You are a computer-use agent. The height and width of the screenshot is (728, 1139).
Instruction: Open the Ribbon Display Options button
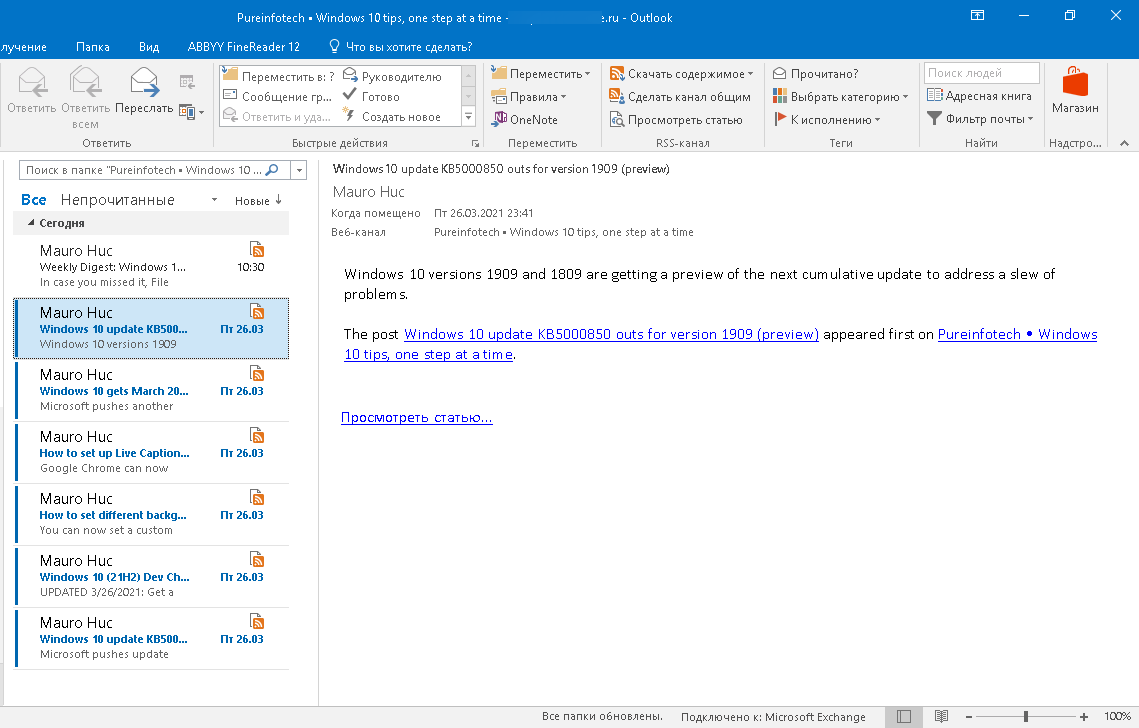point(978,15)
